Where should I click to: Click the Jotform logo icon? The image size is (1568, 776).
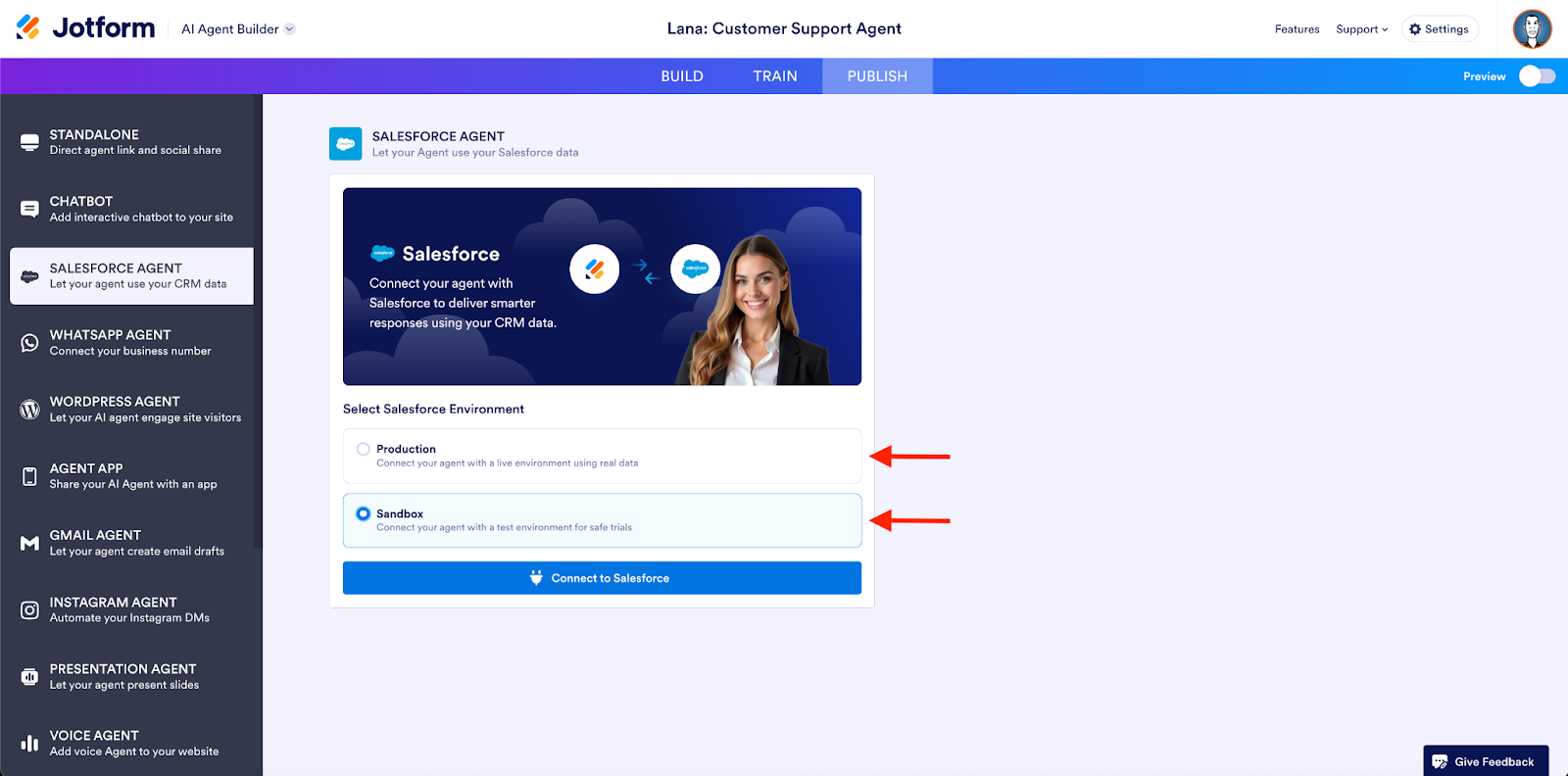click(28, 27)
